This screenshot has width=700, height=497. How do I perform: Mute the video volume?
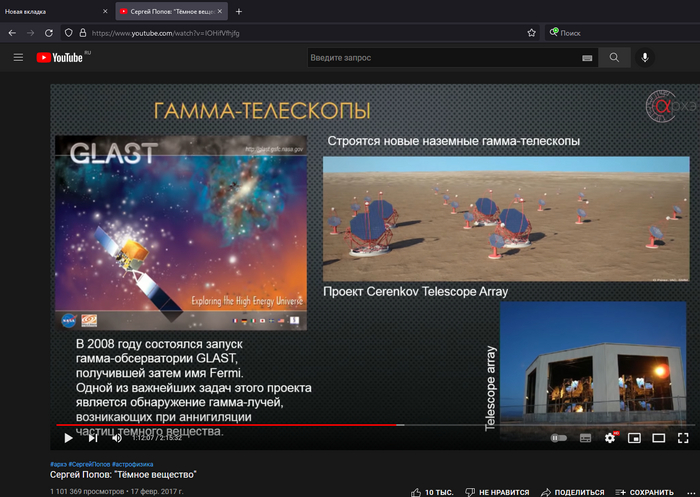117,438
